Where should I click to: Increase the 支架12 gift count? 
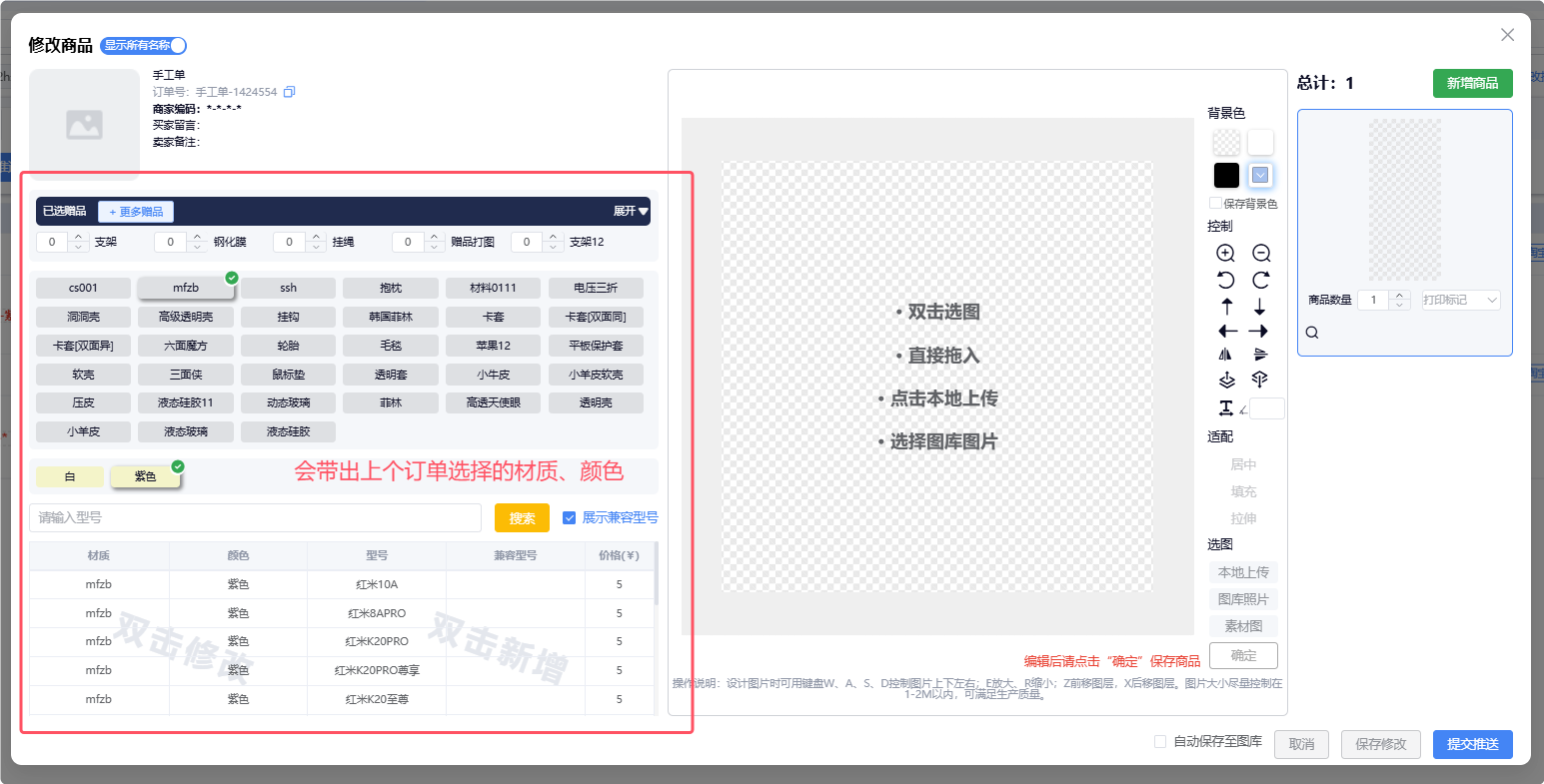pyautogui.click(x=553, y=237)
